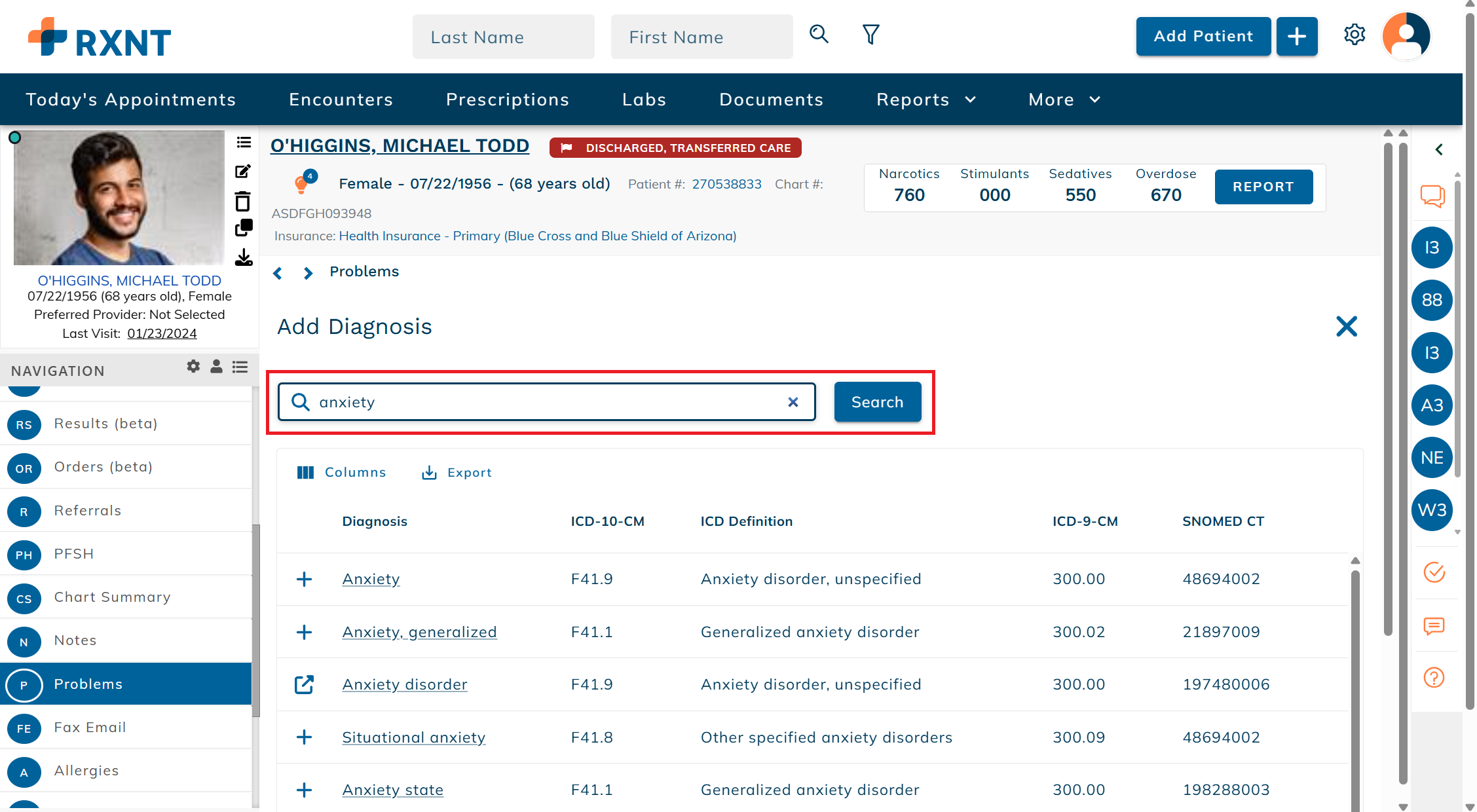Screen dimensions: 1477x812
Task: Click the REPORT button
Action: click(1263, 187)
